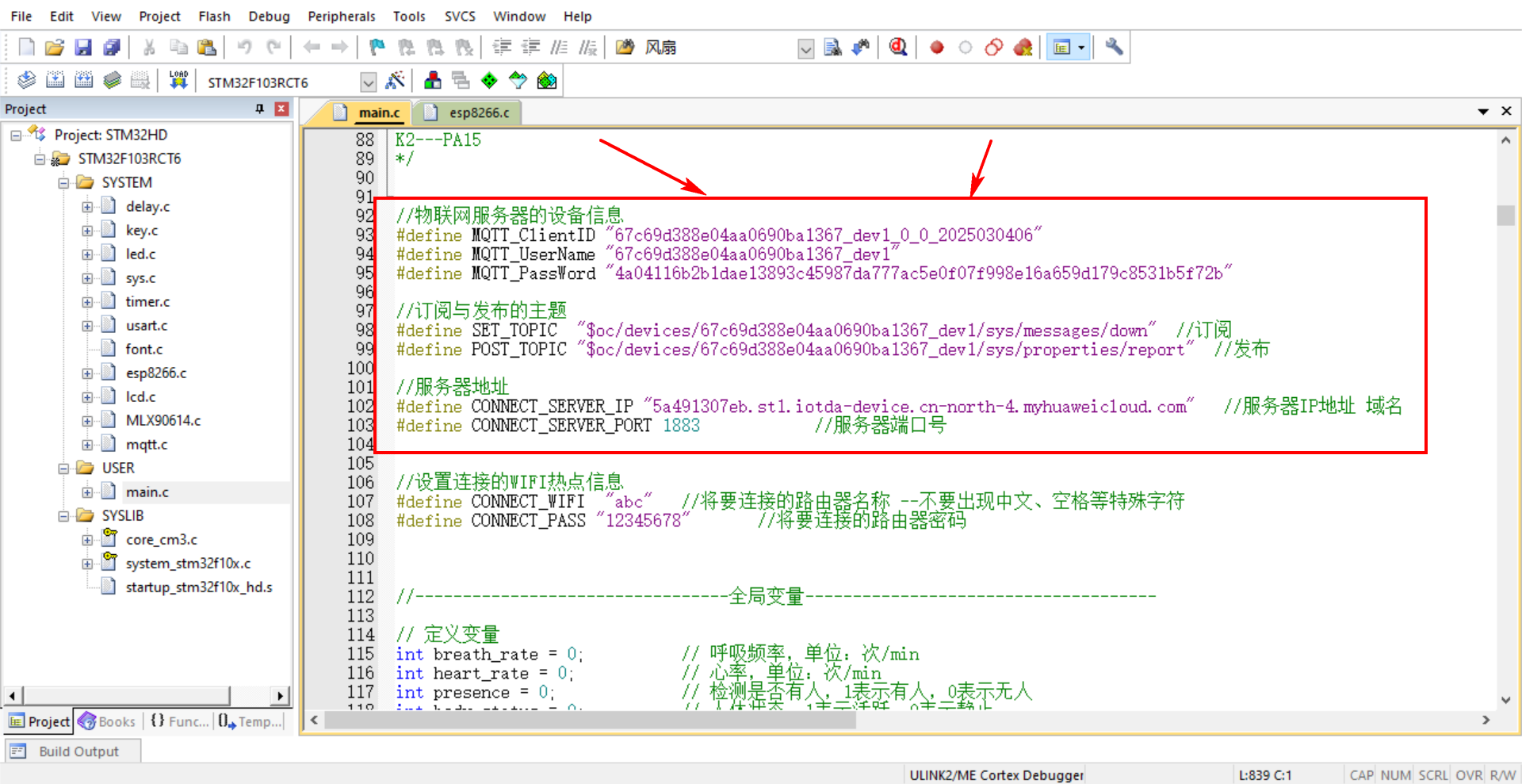Open the Flash menu

click(x=214, y=16)
